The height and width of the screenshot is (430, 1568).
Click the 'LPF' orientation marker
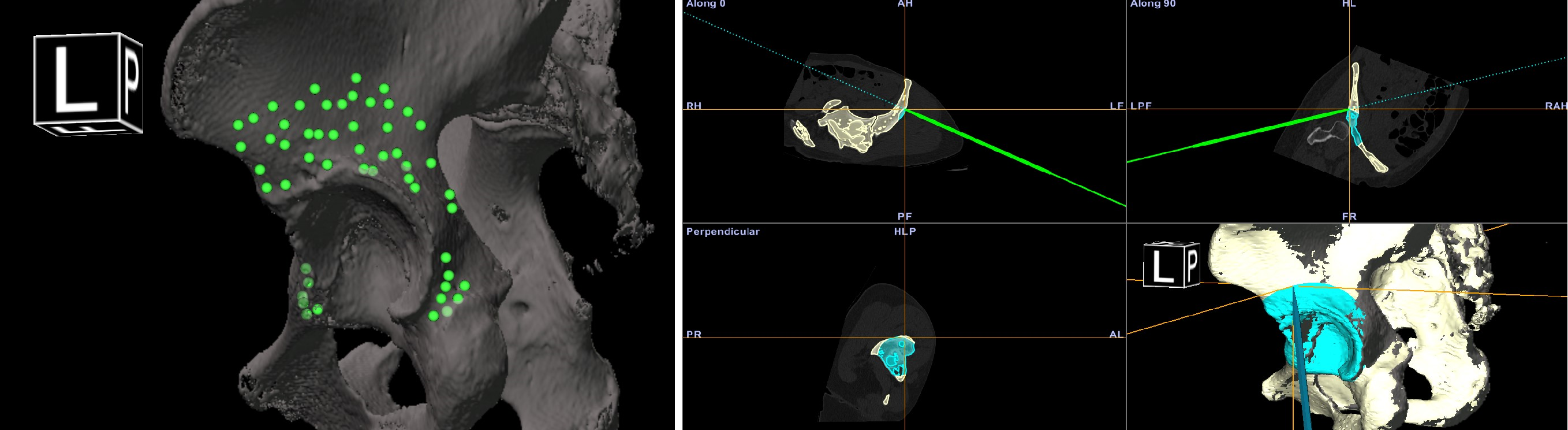click(x=1141, y=106)
